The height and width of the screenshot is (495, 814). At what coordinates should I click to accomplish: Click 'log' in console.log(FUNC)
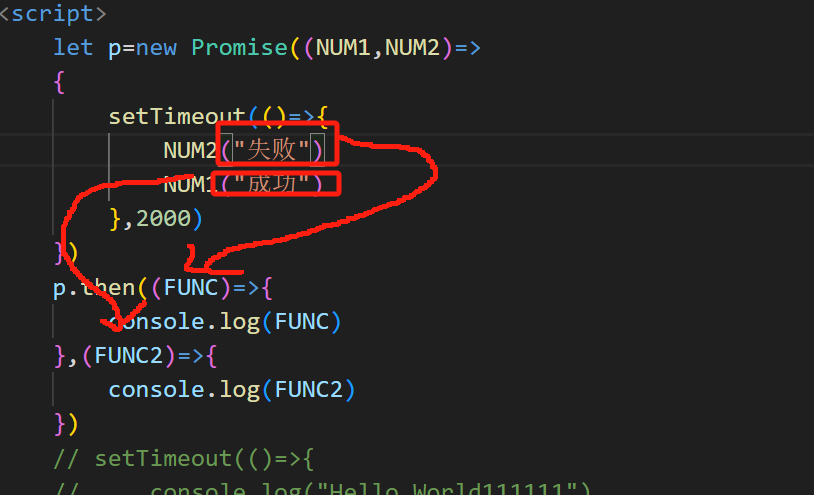[239, 322]
